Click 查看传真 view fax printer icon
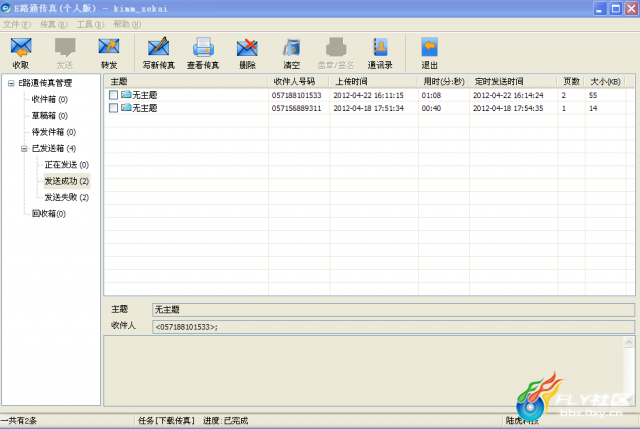This screenshot has width=640, height=429. (x=203, y=47)
